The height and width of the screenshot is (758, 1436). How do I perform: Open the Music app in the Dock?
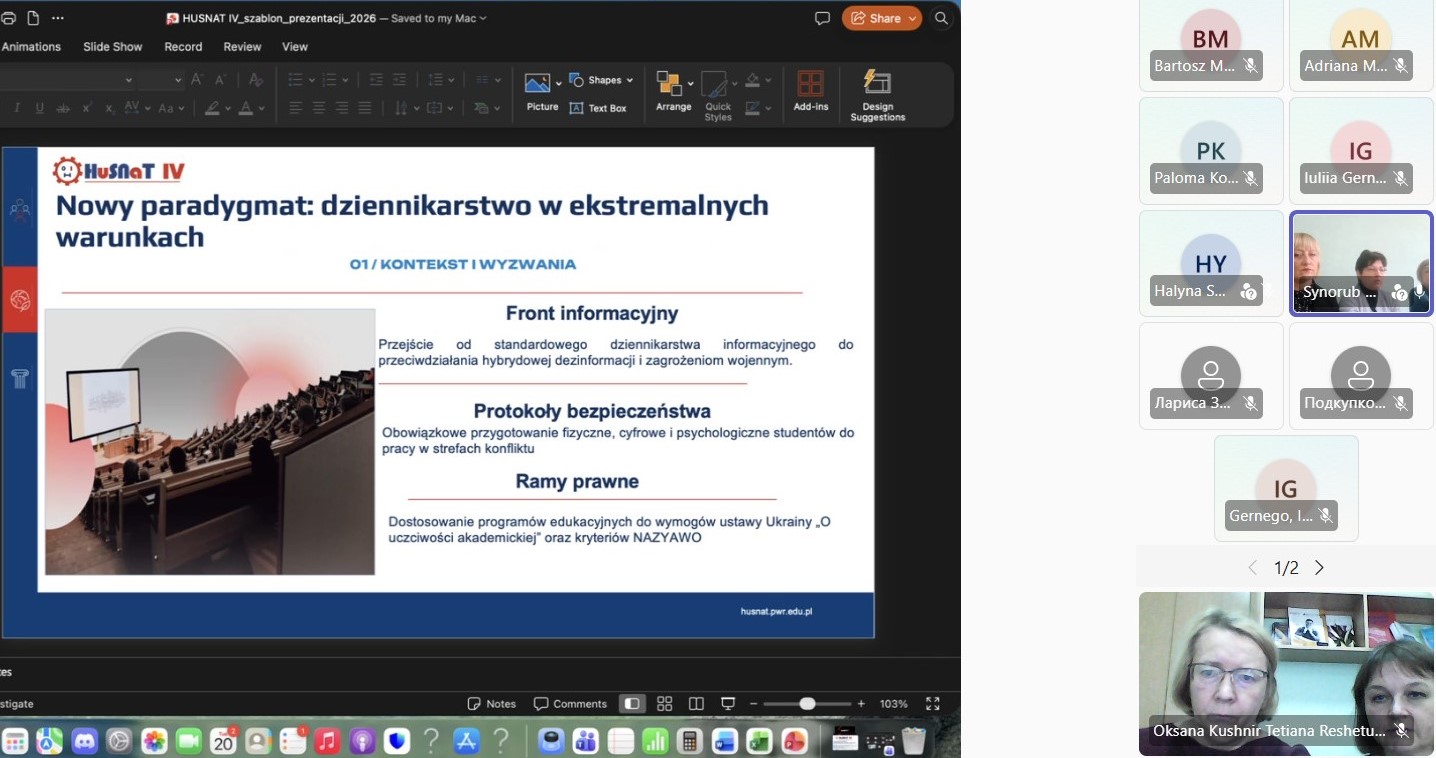pyautogui.click(x=327, y=741)
